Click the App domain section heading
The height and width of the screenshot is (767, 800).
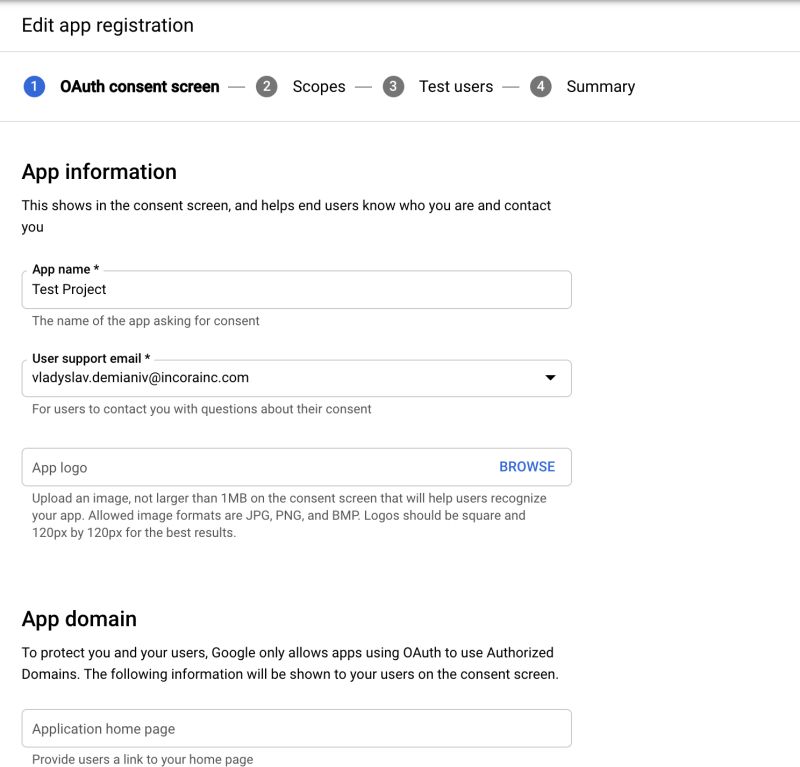(80, 619)
